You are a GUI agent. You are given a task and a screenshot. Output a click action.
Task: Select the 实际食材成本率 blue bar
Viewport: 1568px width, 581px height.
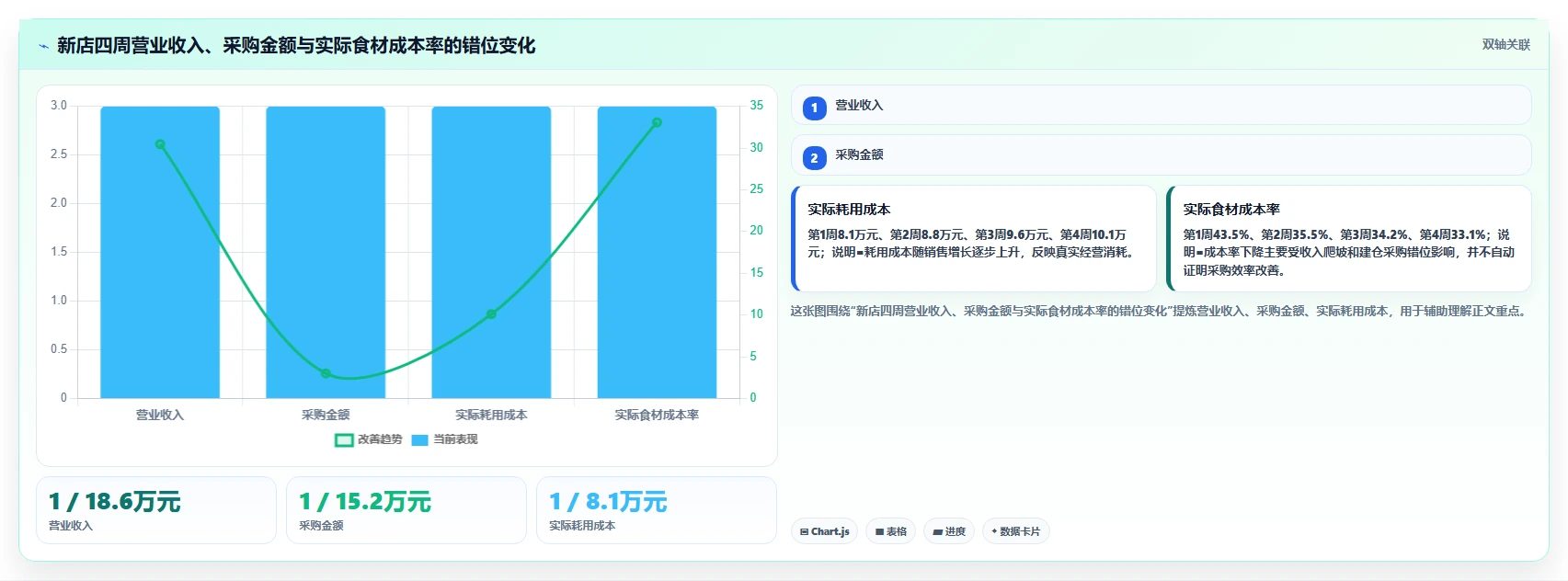click(657, 252)
